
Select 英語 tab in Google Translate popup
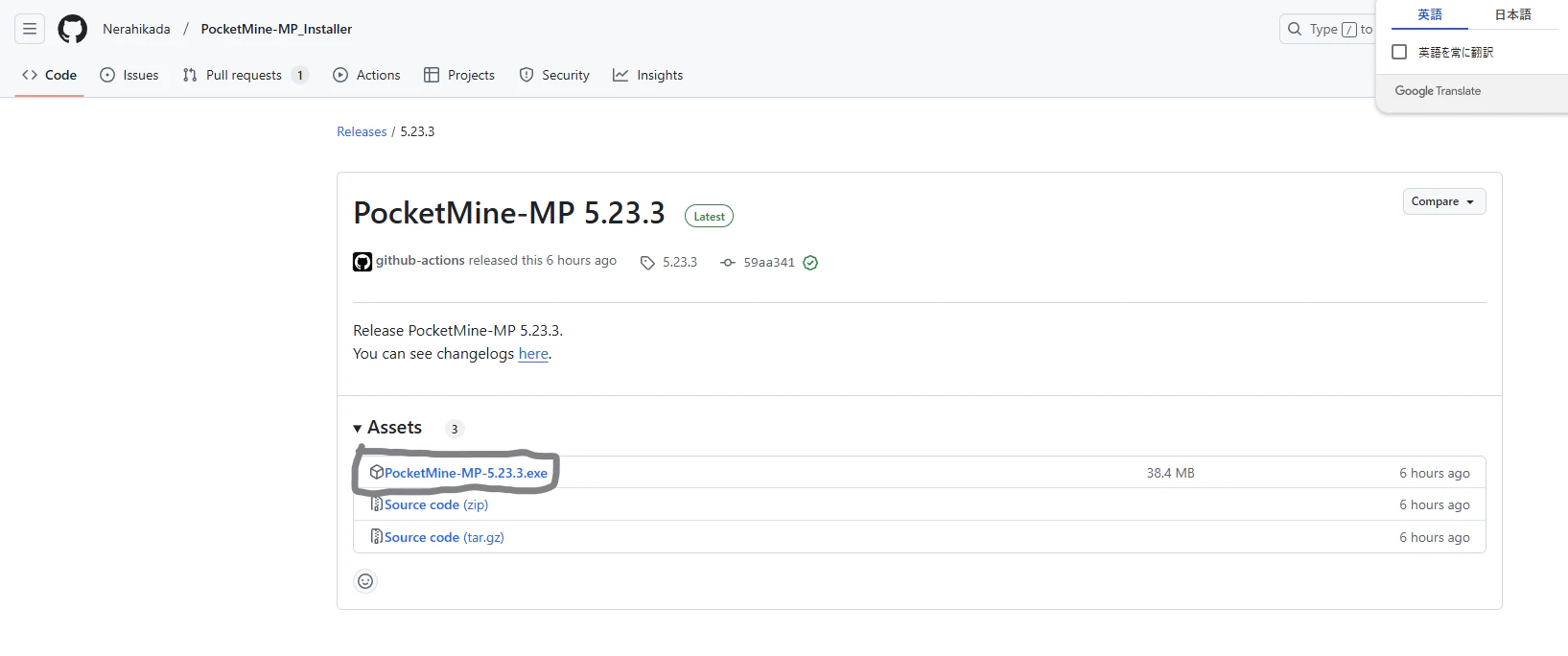click(1430, 14)
